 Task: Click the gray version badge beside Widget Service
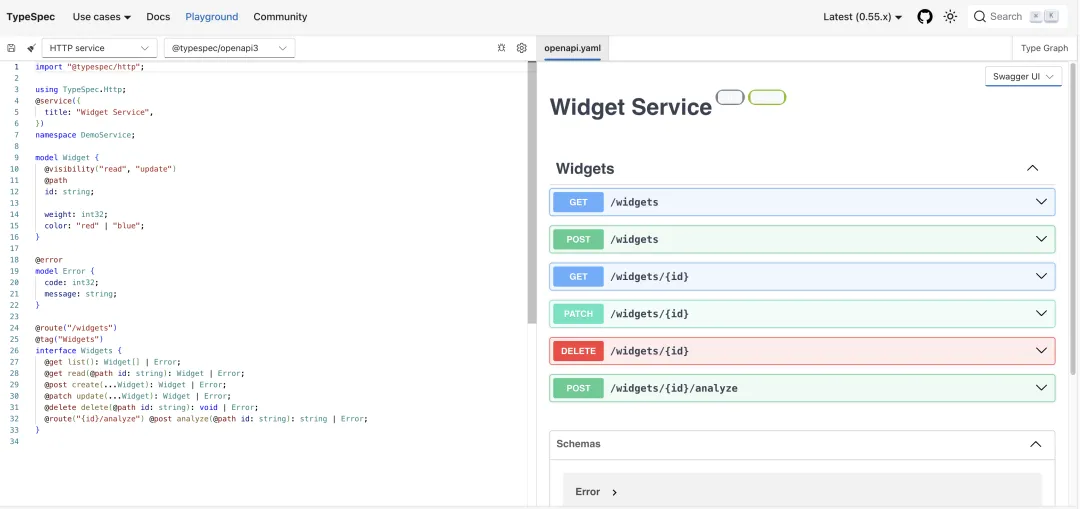(x=730, y=97)
